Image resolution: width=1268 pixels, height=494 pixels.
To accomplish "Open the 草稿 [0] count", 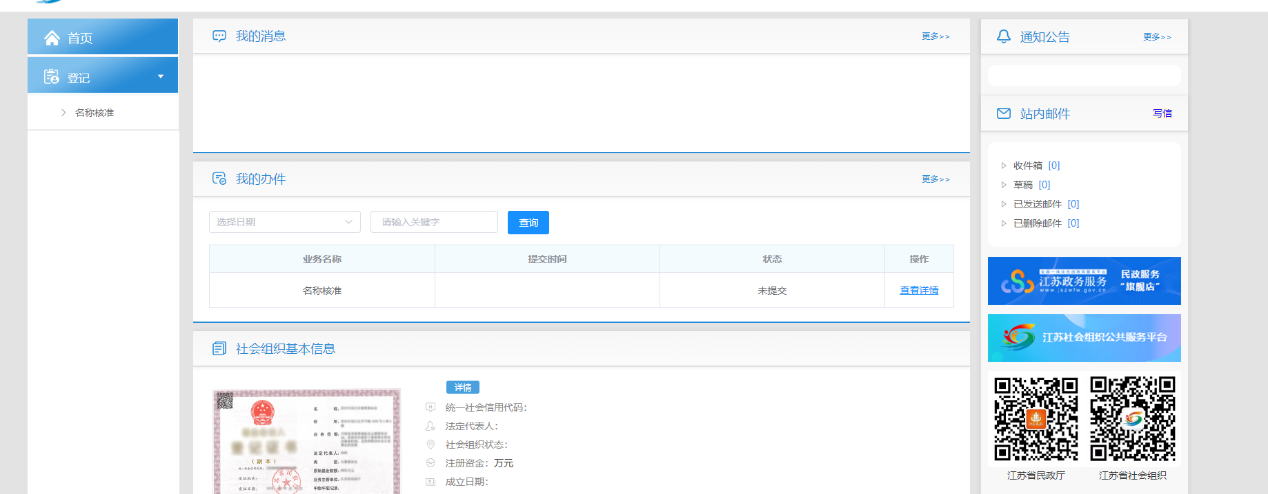I will click(x=1044, y=185).
